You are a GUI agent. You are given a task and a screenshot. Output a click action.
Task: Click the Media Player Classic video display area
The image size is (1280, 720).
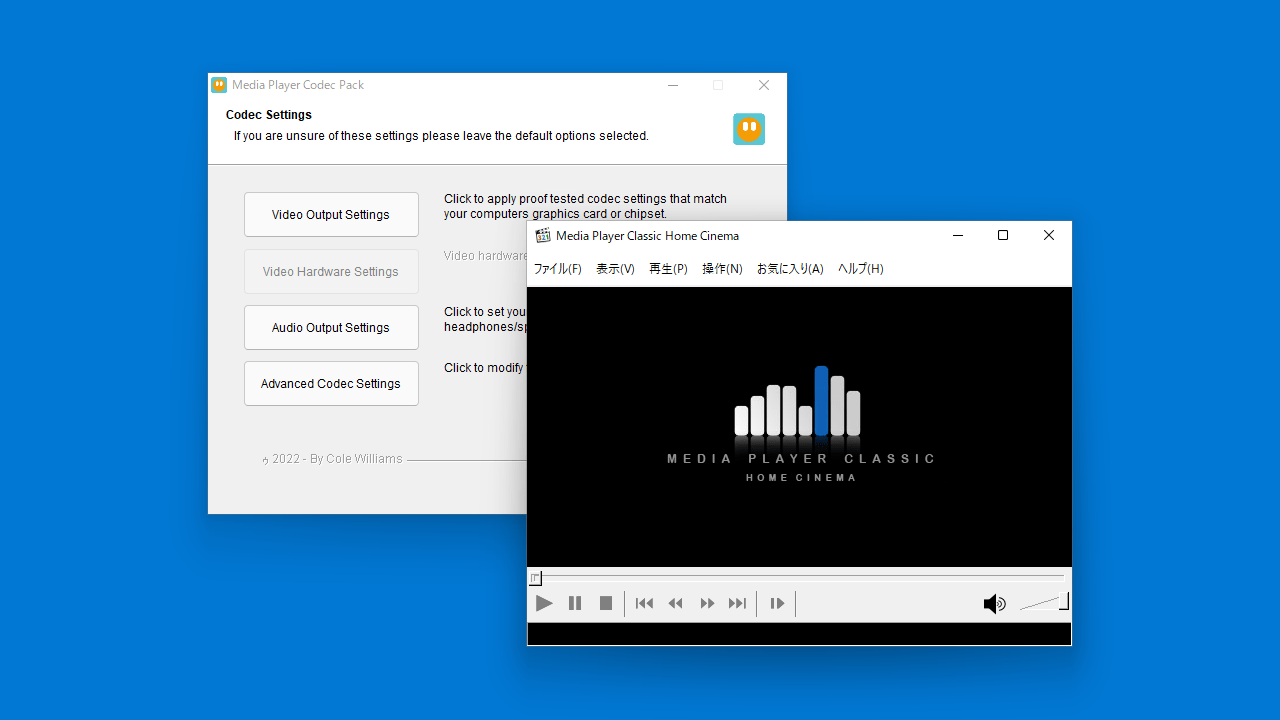click(x=799, y=427)
